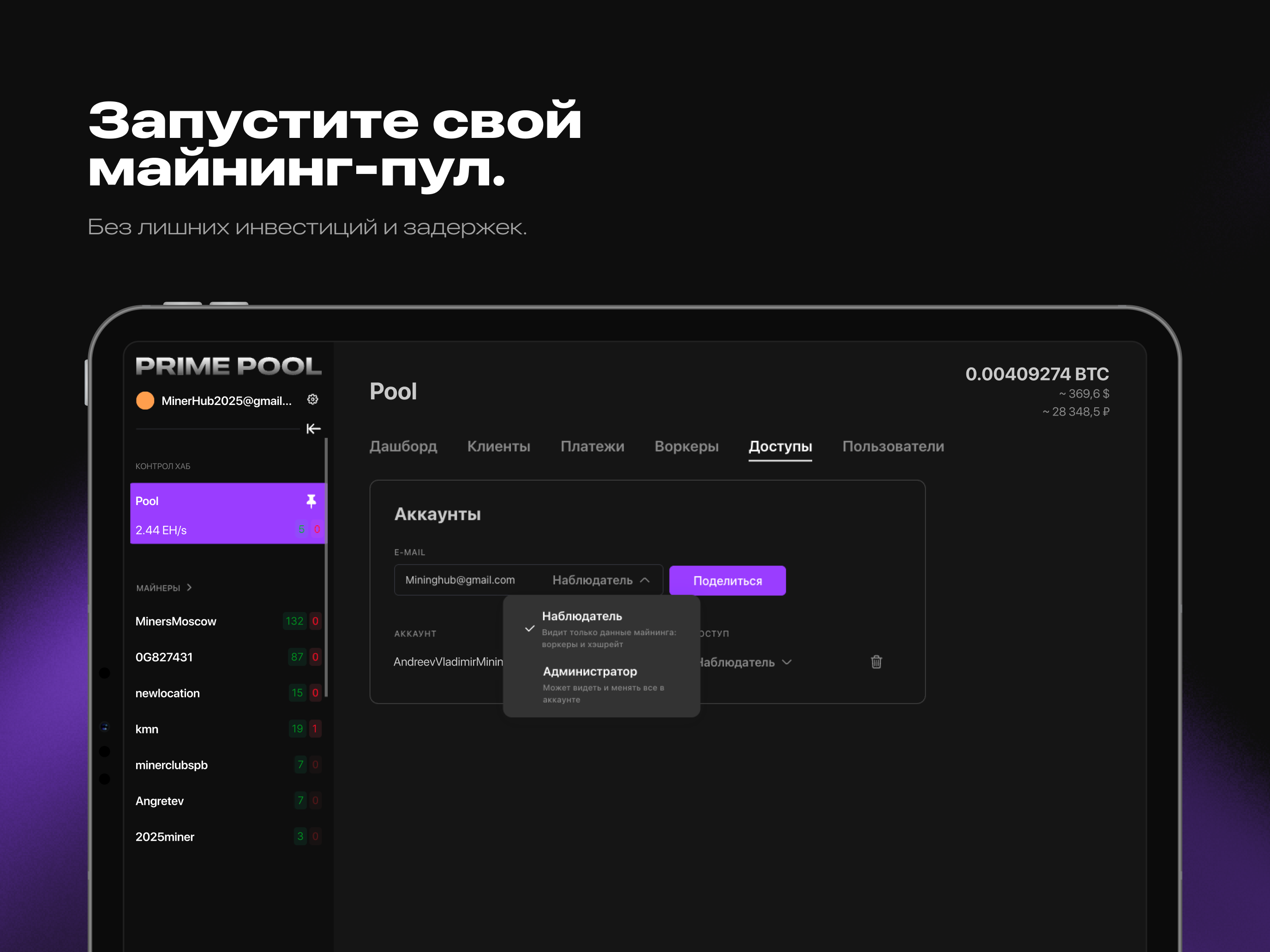Viewport: 1270px width, 952px height.
Task: Click green 132 badge for MinersMoscow
Action: point(294,621)
